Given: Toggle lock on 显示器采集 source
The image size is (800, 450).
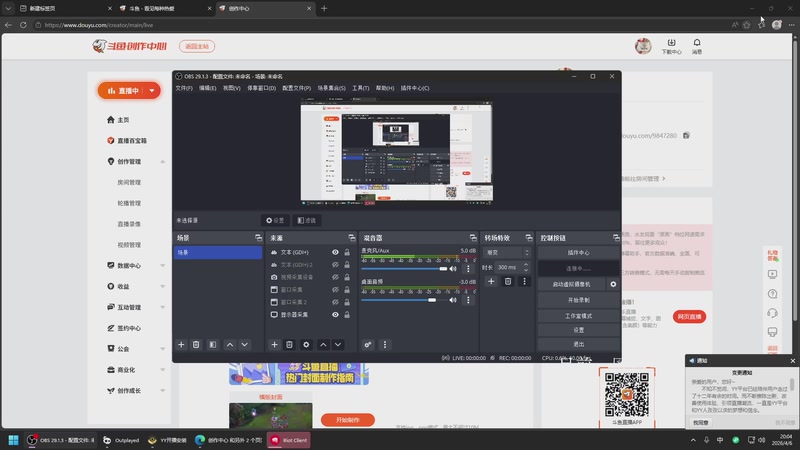Looking at the screenshot, I should [x=347, y=315].
